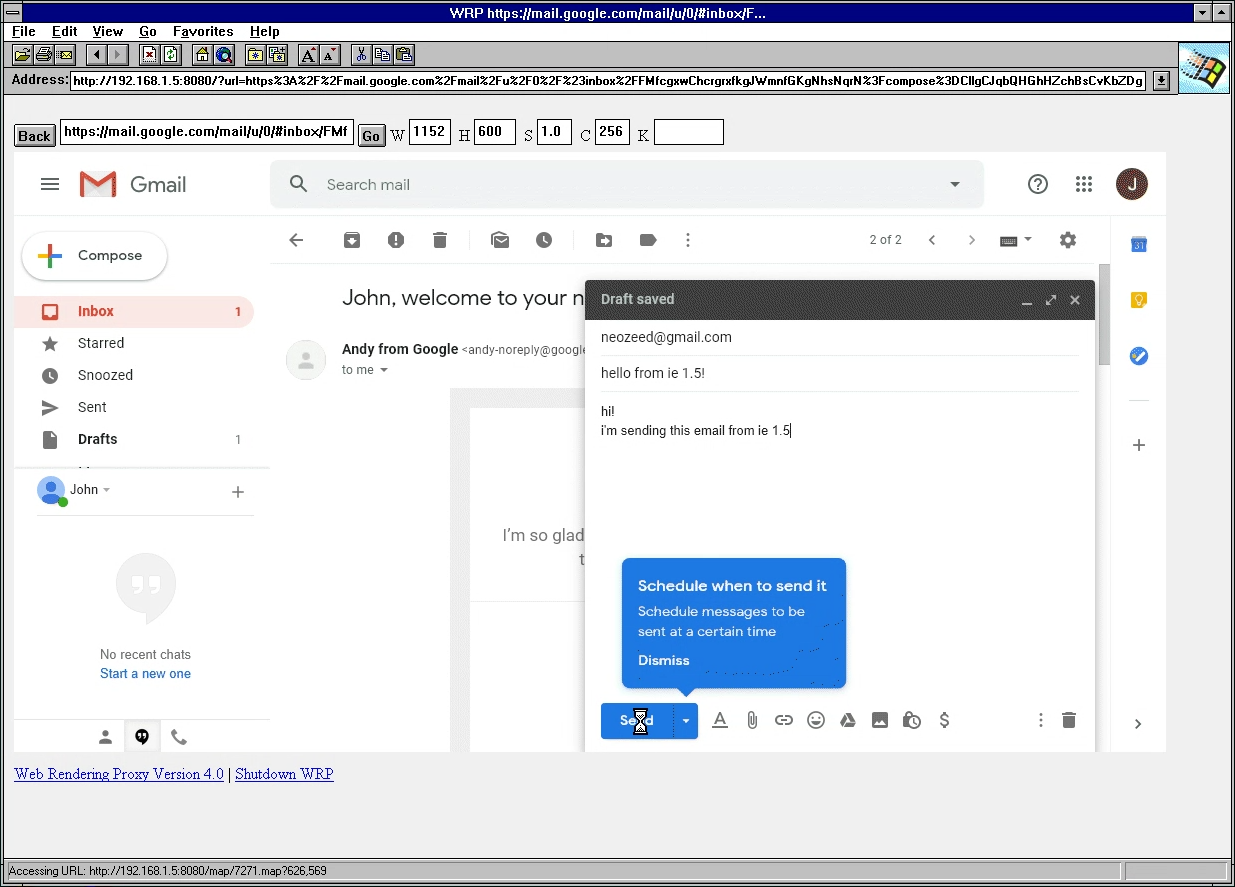Open Gmail Settings gear icon
This screenshot has width=1235, height=887.
[x=1068, y=240]
